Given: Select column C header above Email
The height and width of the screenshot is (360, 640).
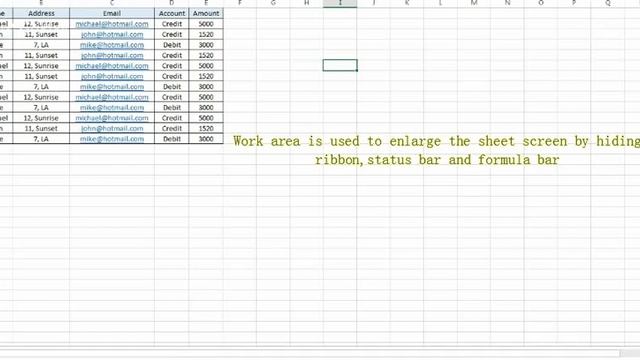Looking at the screenshot, I should pyautogui.click(x=112, y=3).
